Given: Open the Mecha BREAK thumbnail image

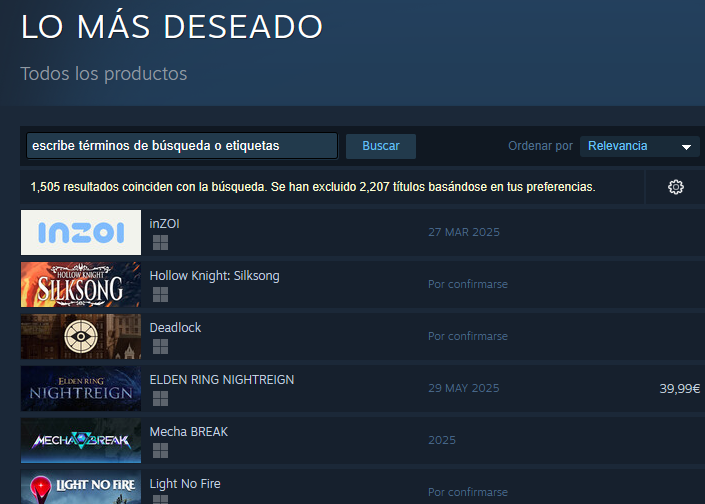Looking at the screenshot, I should (x=81, y=440).
